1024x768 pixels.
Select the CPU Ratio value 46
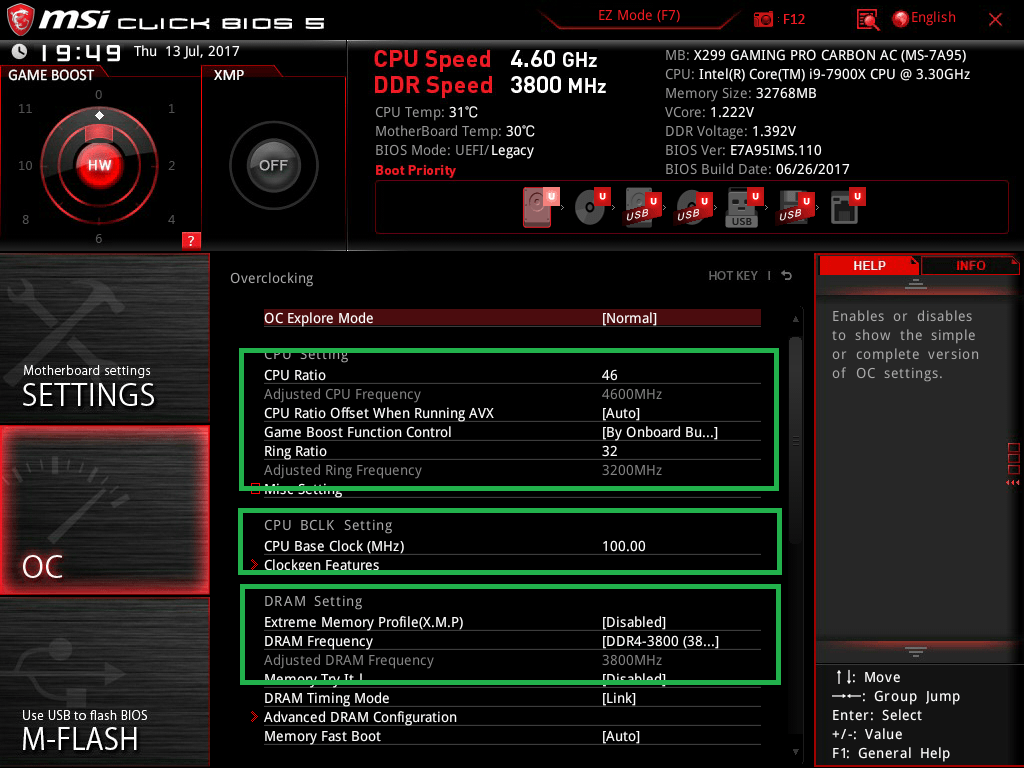pyautogui.click(x=609, y=375)
